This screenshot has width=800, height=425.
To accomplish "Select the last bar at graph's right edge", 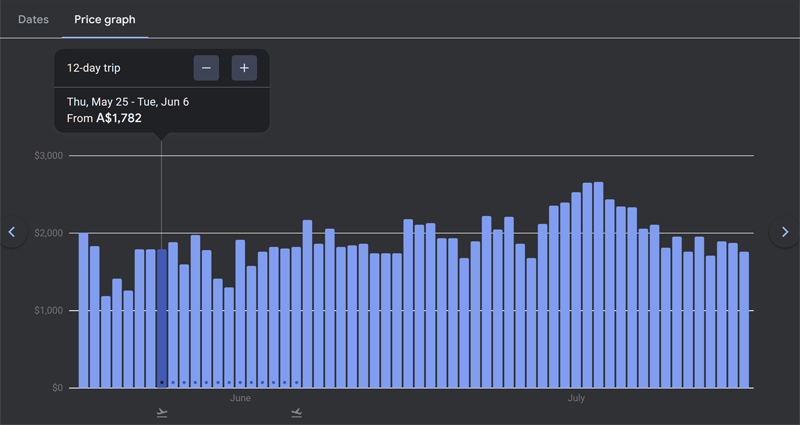I will pyautogui.click(x=744, y=320).
